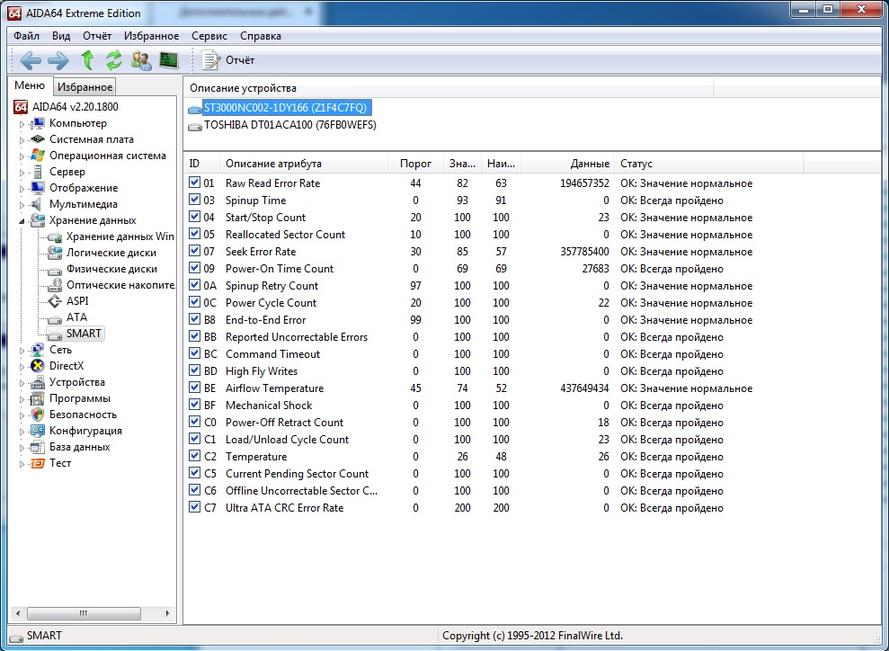Click the Тест icon in the tree
This screenshot has width=889, height=651.
tap(38, 463)
